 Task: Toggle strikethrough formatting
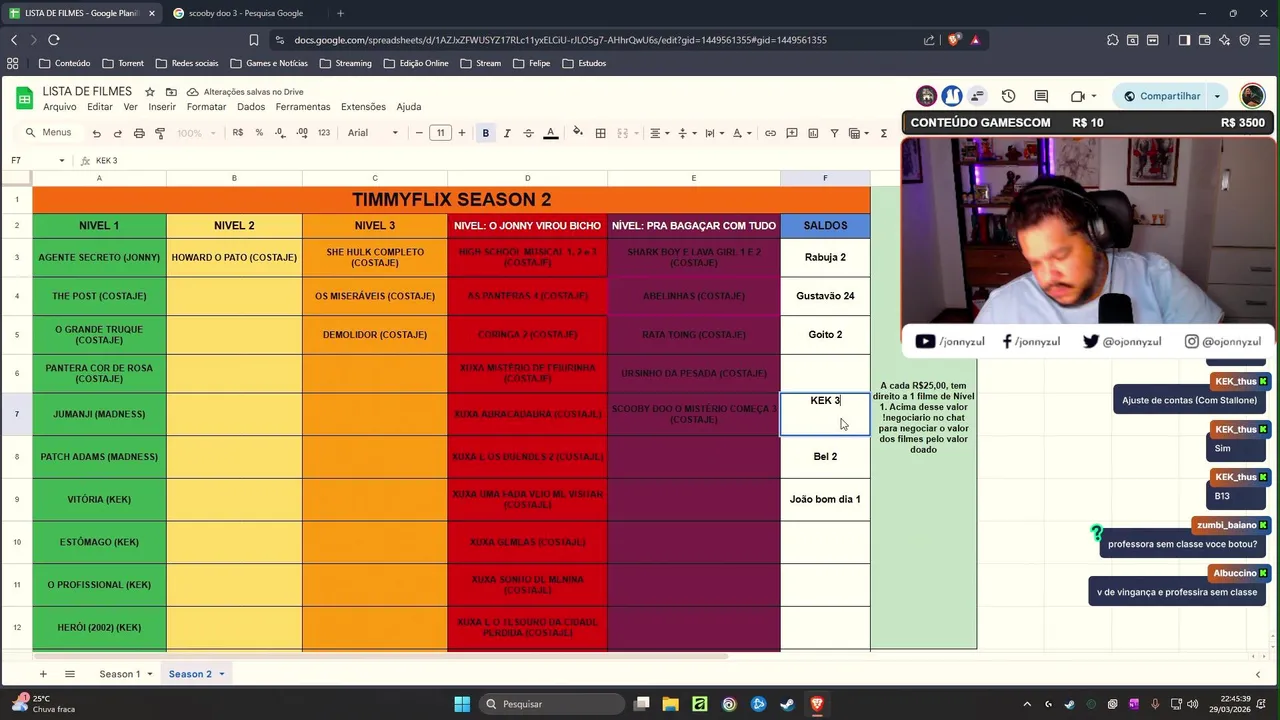[x=528, y=133]
